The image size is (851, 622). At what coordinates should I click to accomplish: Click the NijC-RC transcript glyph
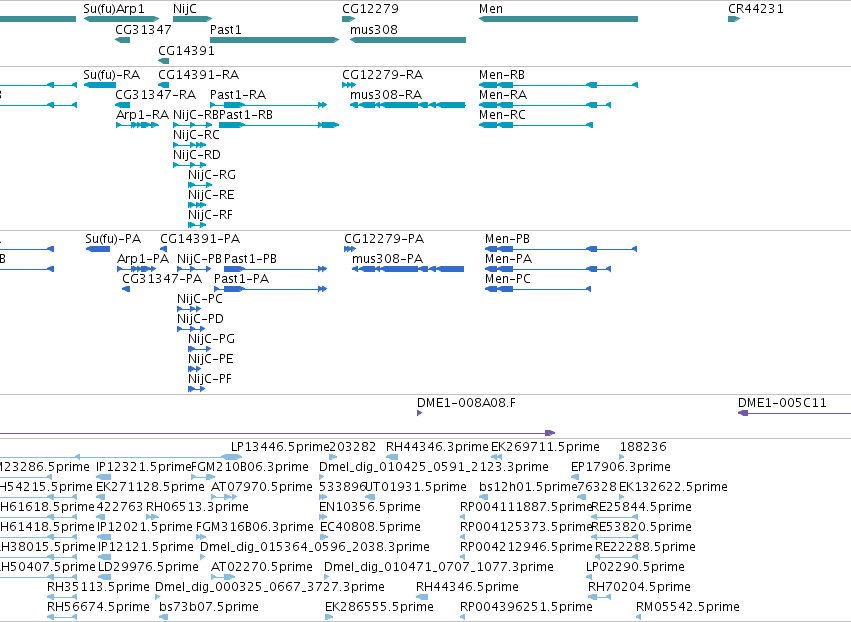tap(189, 145)
